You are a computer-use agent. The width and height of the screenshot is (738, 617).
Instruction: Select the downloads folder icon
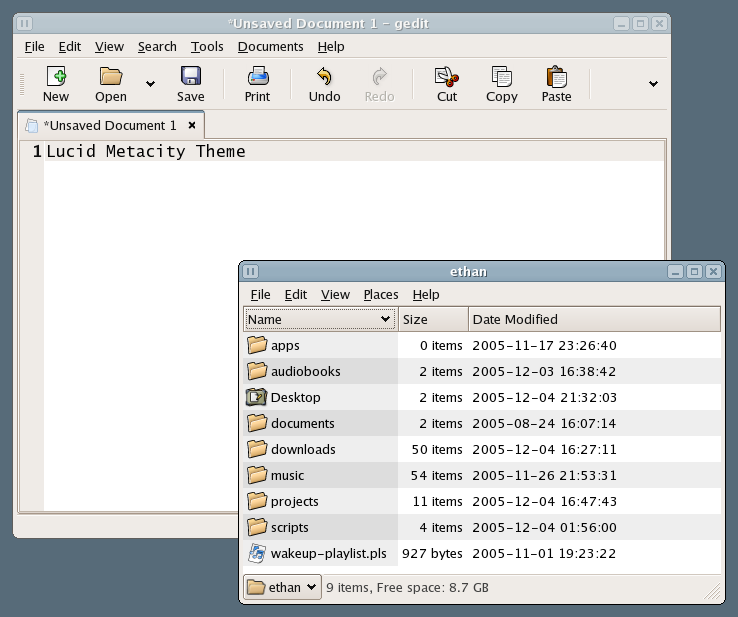[257, 449]
